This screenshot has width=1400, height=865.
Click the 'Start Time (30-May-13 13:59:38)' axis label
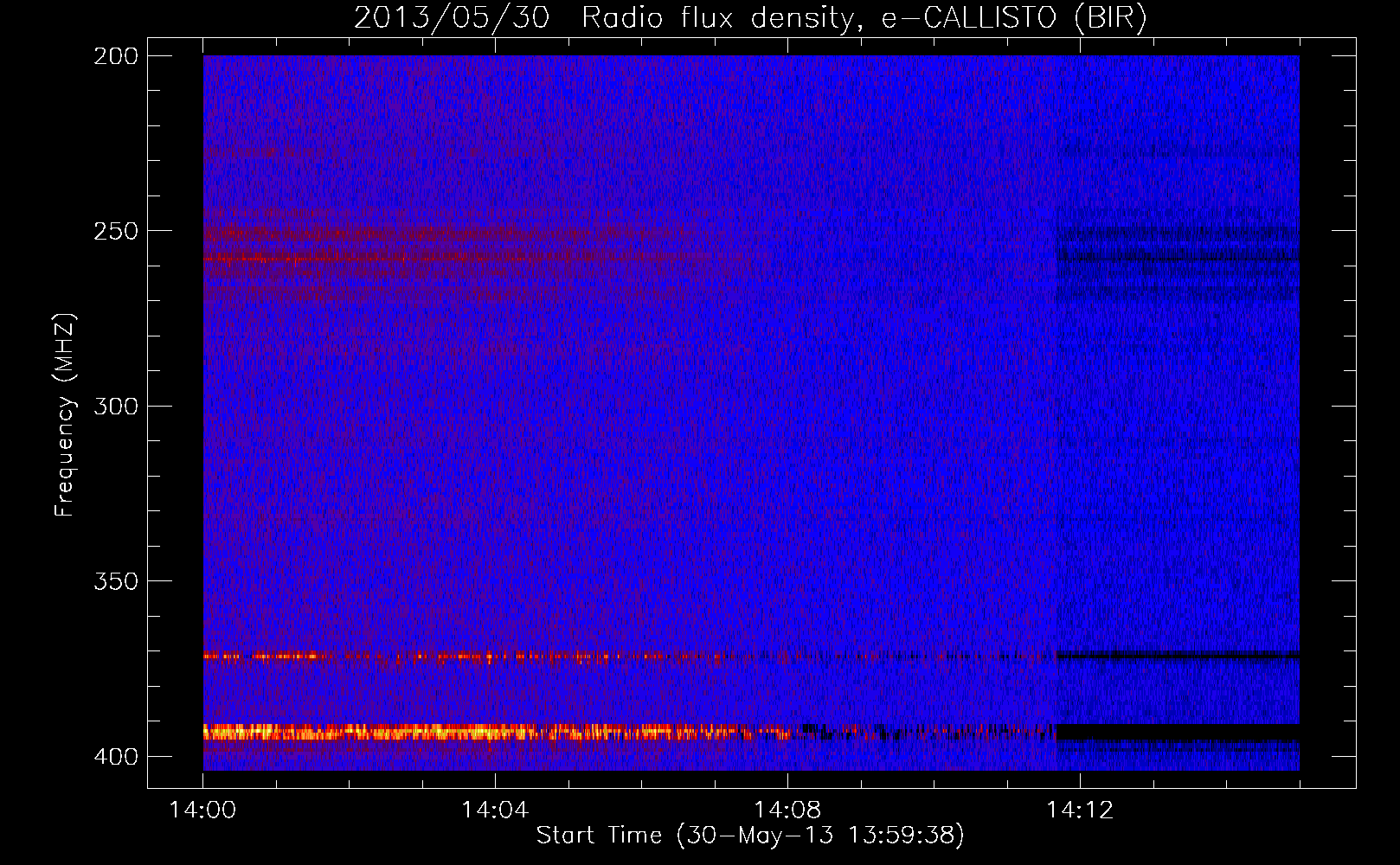tap(750, 836)
